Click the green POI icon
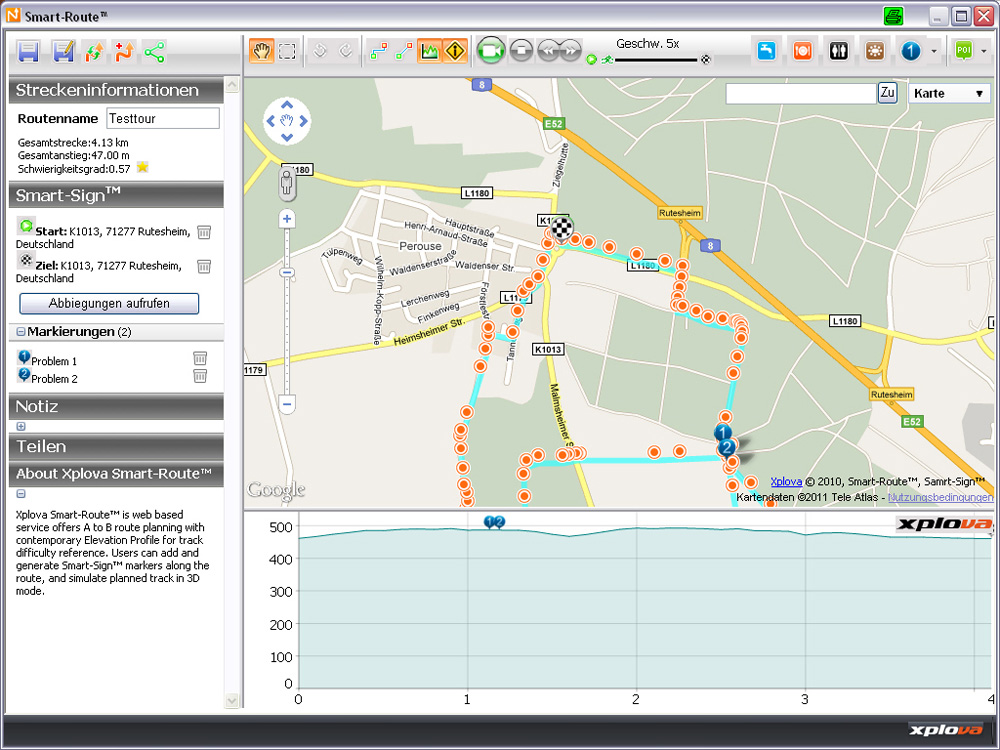Viewport: 1000px width, 750px height. pos(964,51)
